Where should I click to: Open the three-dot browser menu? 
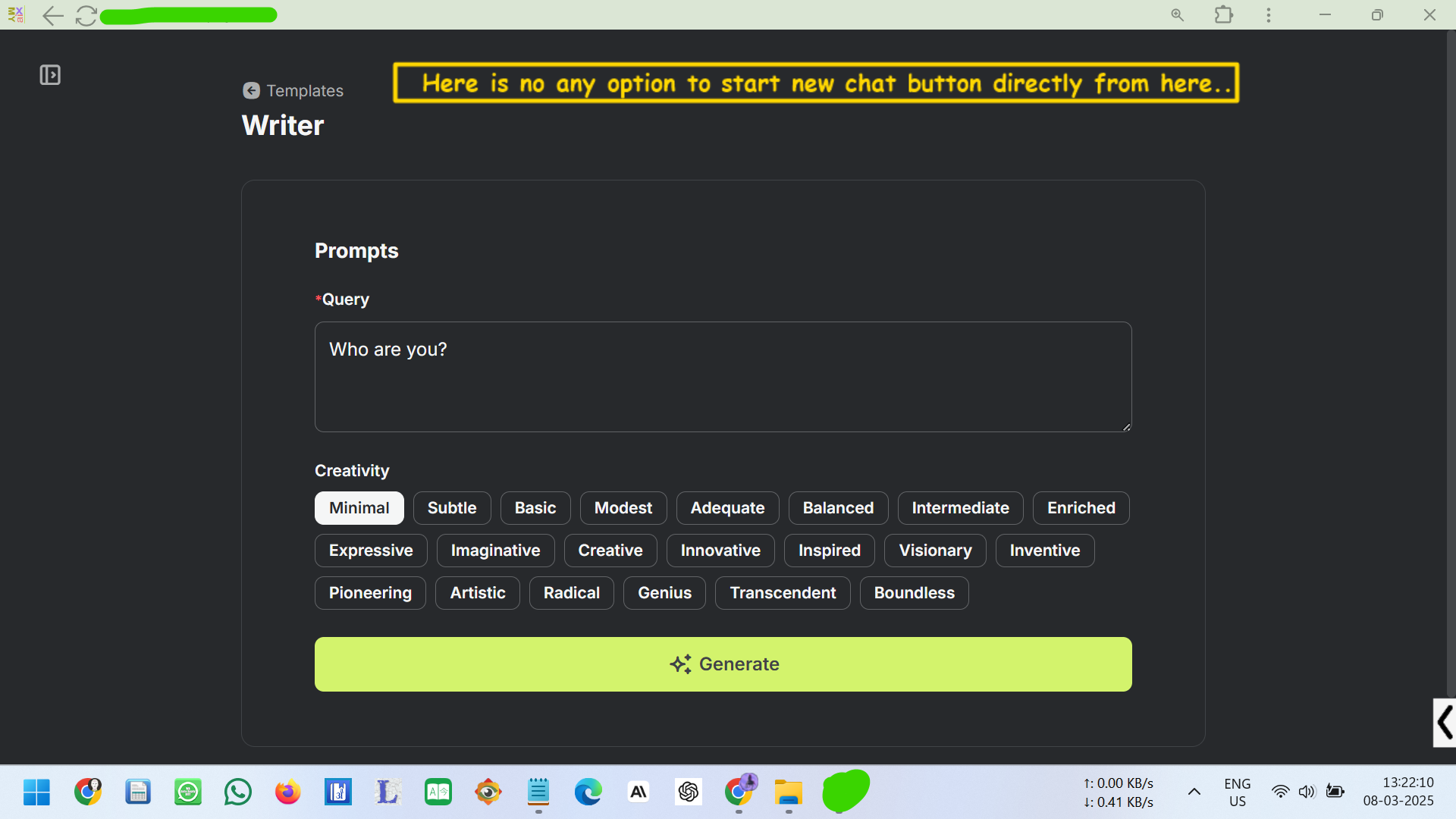pyautogui.click(x=1268, y=15)
